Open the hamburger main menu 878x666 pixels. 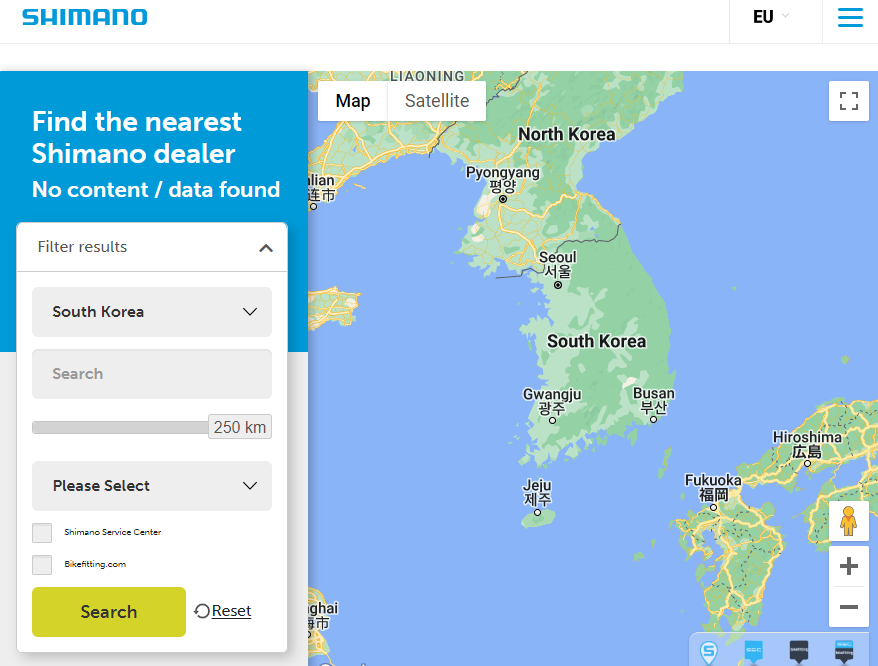849,17
